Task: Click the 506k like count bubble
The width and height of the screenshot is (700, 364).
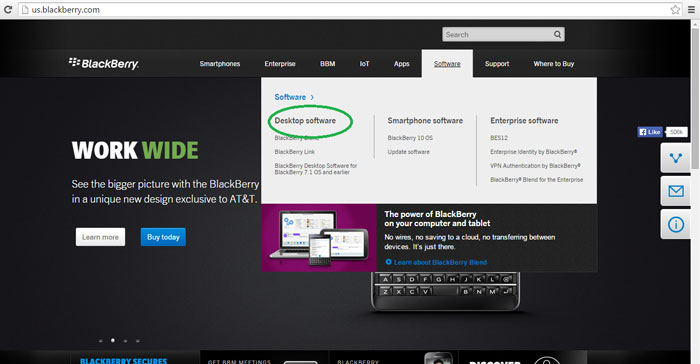Action: (676, 132)
